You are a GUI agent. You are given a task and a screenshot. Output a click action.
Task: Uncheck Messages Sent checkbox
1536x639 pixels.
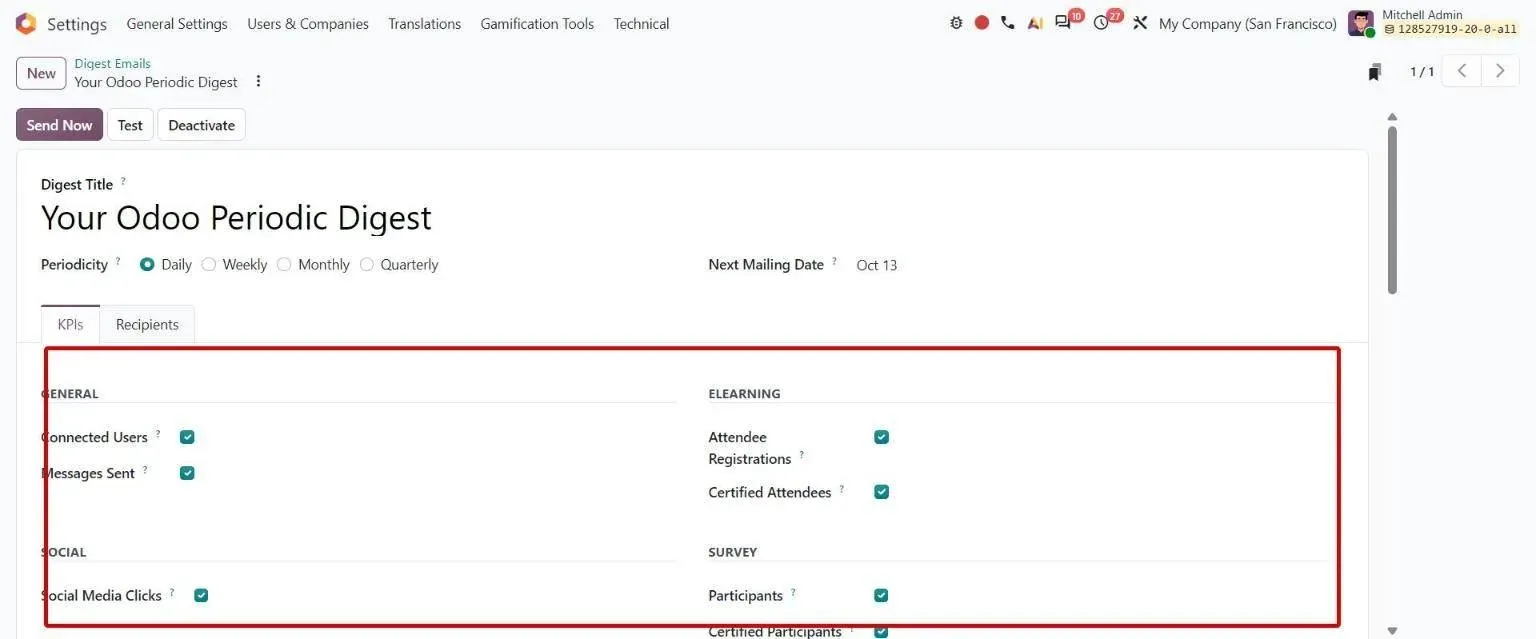coord(187,473)
